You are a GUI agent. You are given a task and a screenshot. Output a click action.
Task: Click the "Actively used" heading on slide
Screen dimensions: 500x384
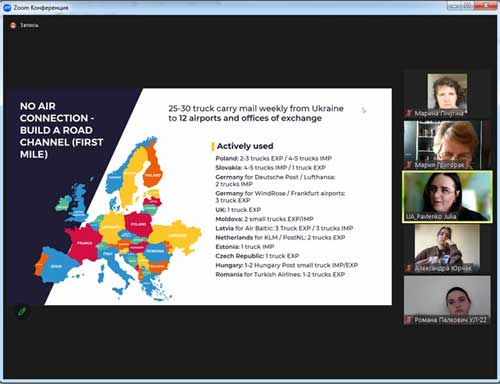(245, 146)
